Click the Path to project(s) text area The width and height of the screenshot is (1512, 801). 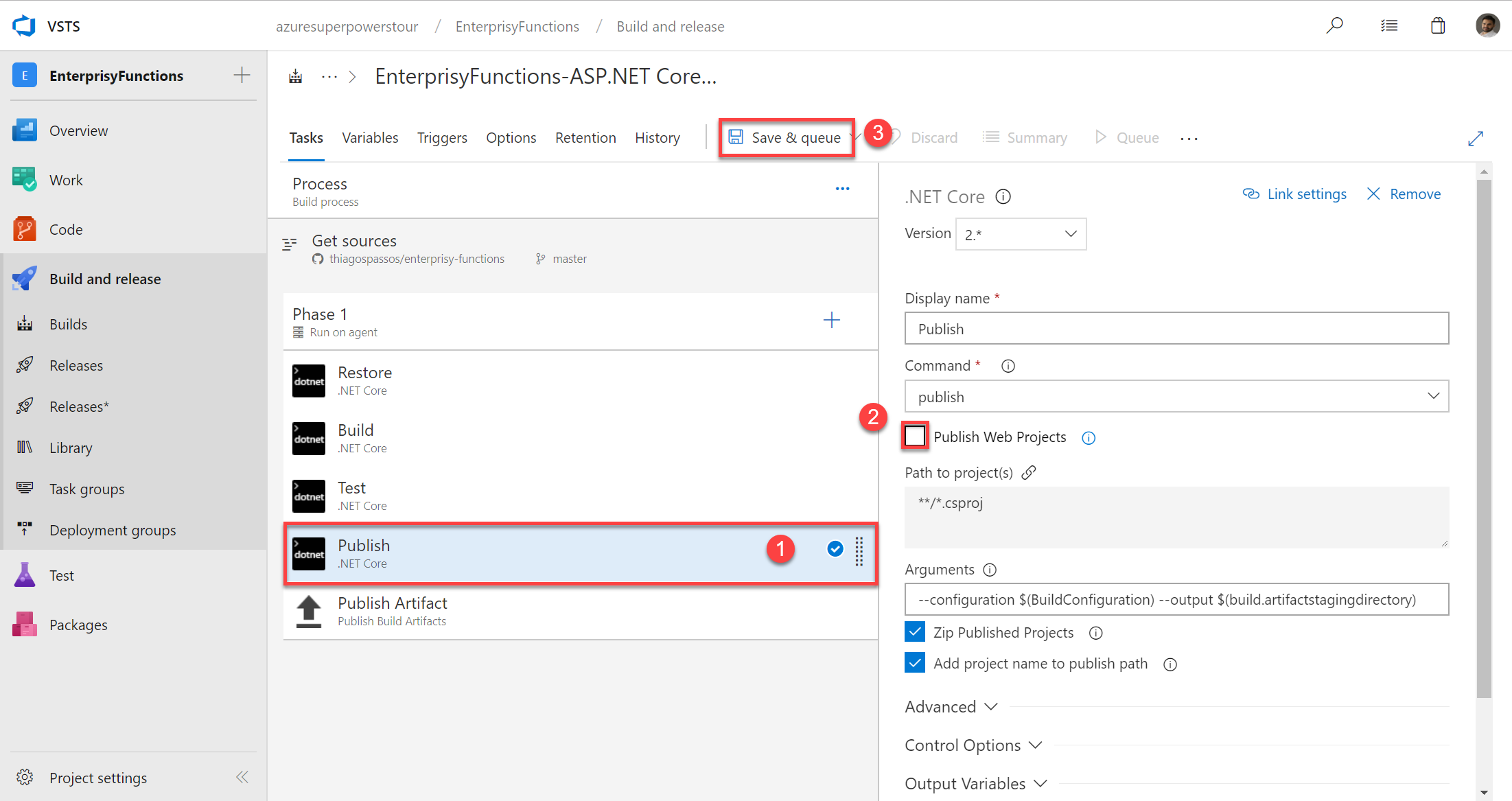pyautogui.click(x=1176, y=517)
